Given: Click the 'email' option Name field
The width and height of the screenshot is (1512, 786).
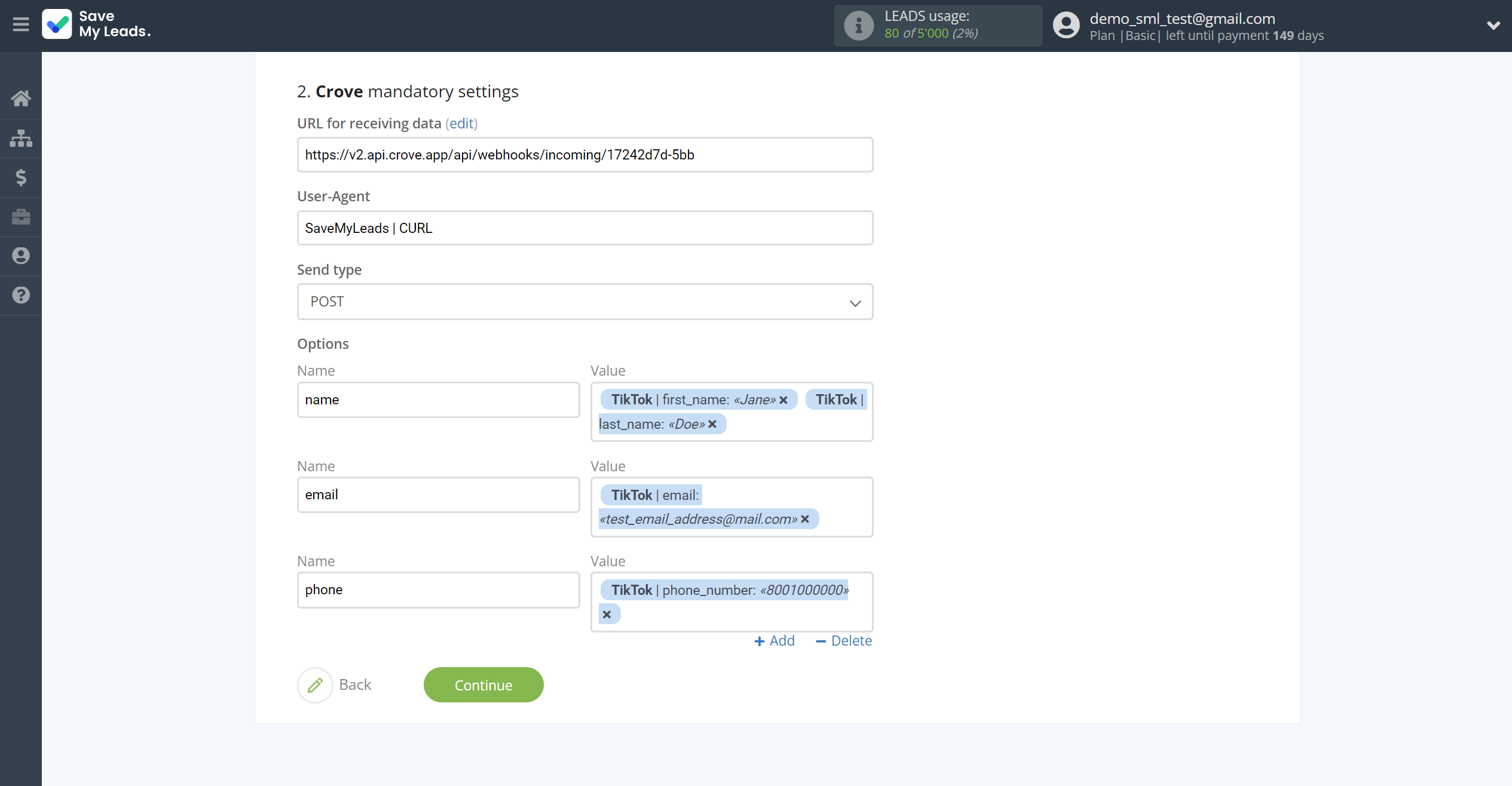Looking at the screenshot, I should 438,495.
